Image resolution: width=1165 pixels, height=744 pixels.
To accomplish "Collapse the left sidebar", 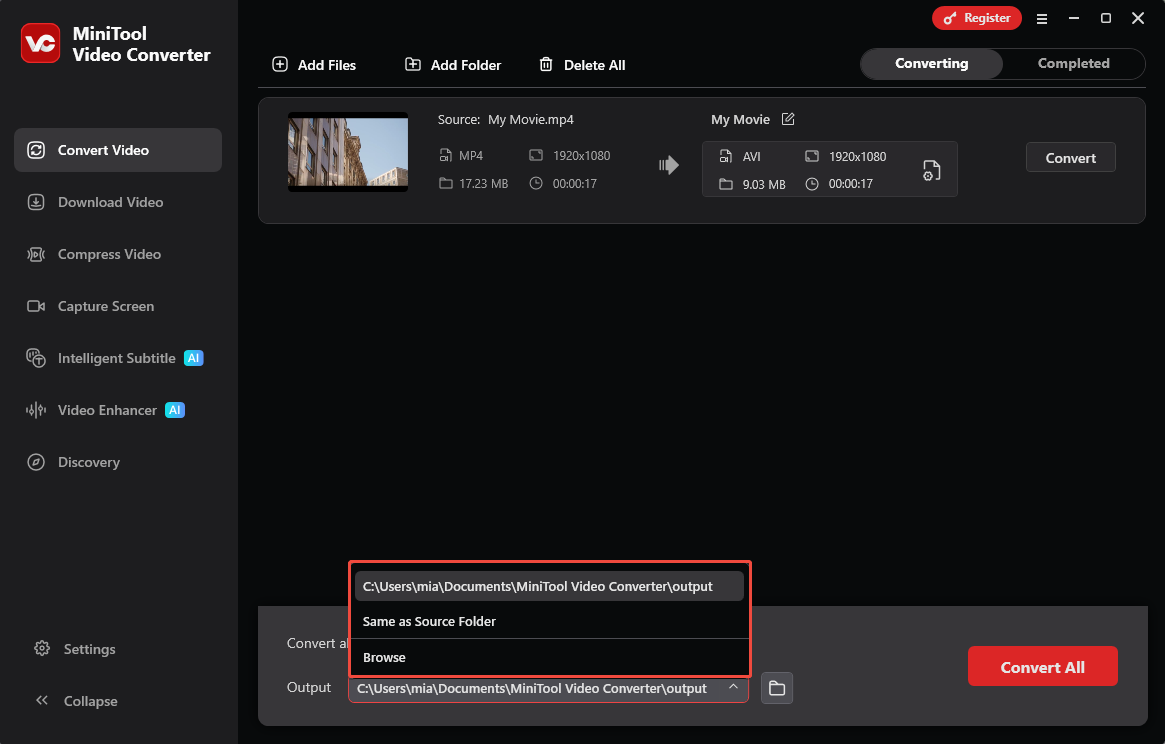I will [x=75, y=701].
